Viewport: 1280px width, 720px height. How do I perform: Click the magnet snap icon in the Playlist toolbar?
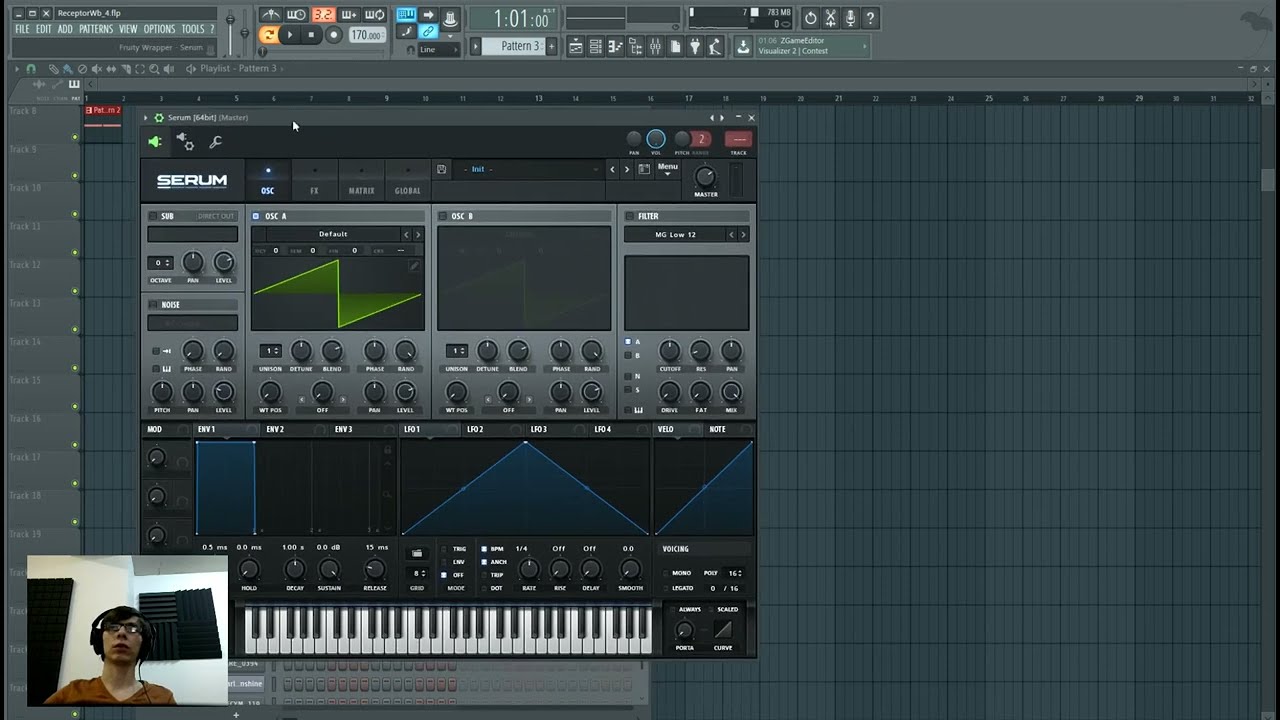tap(31, 69)
